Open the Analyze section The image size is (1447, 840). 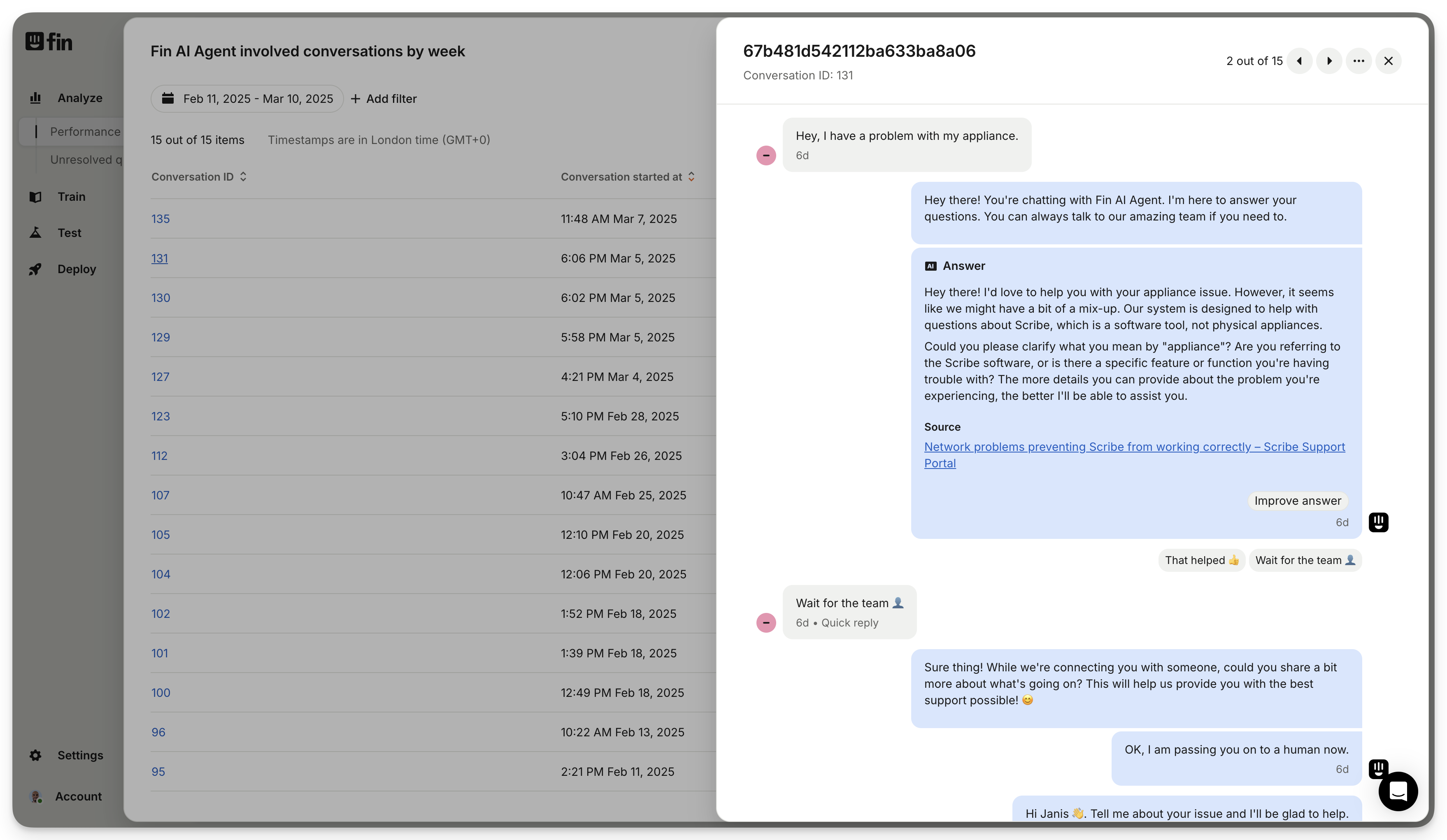pos(79,98)
